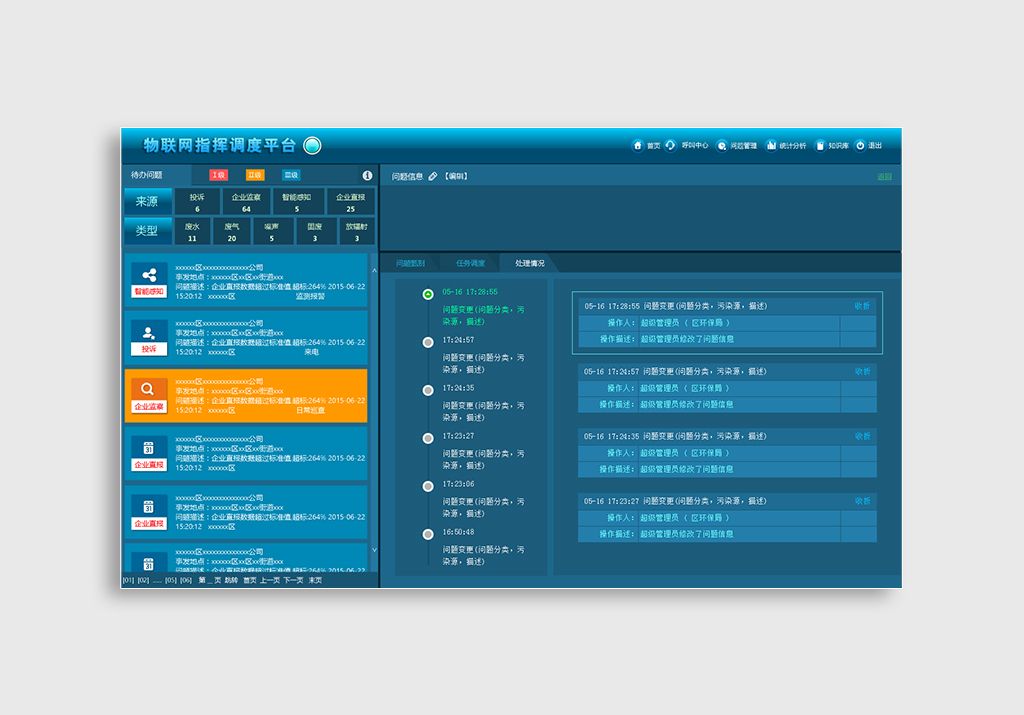Click the 智能感知 label on the first card
This screenshot has height=715, width=1024.
[149, 291]
